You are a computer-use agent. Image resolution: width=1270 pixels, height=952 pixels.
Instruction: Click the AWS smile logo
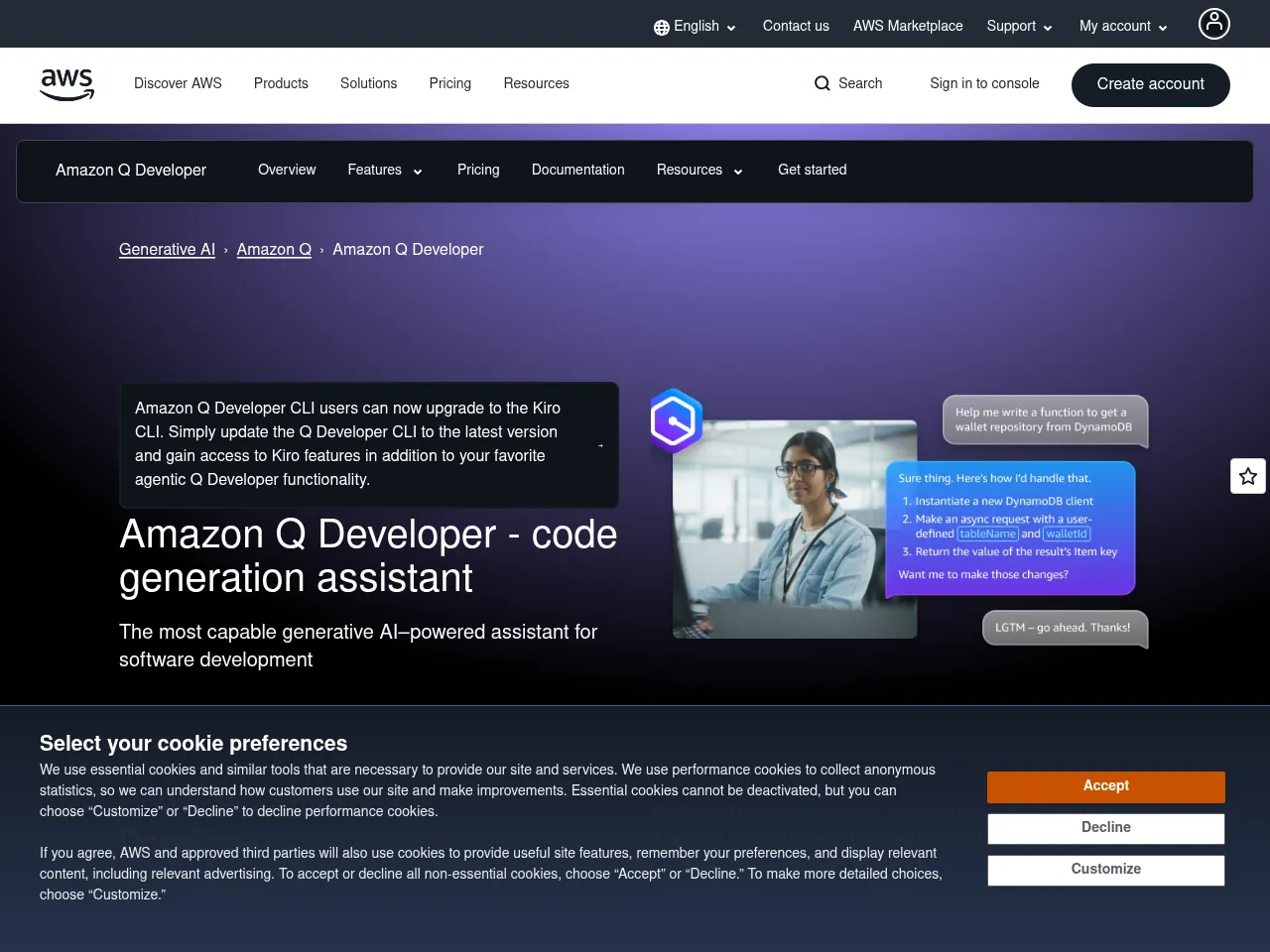coord(66,84)
